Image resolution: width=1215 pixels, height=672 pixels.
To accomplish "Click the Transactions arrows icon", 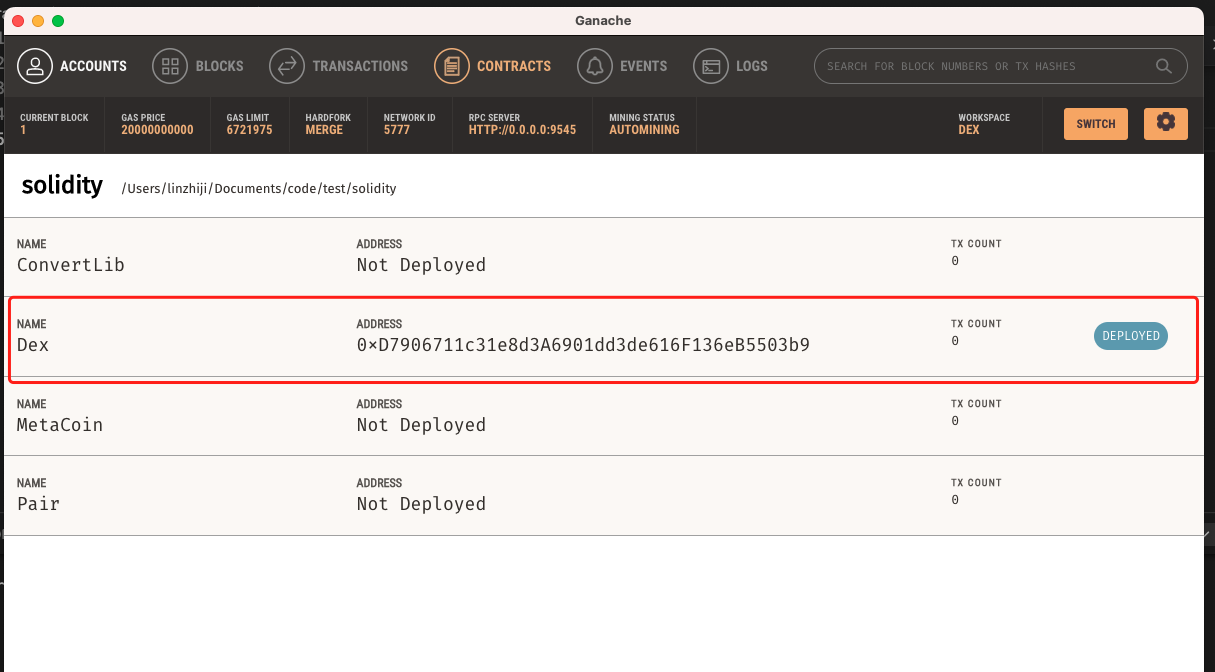I will [287, 66].
